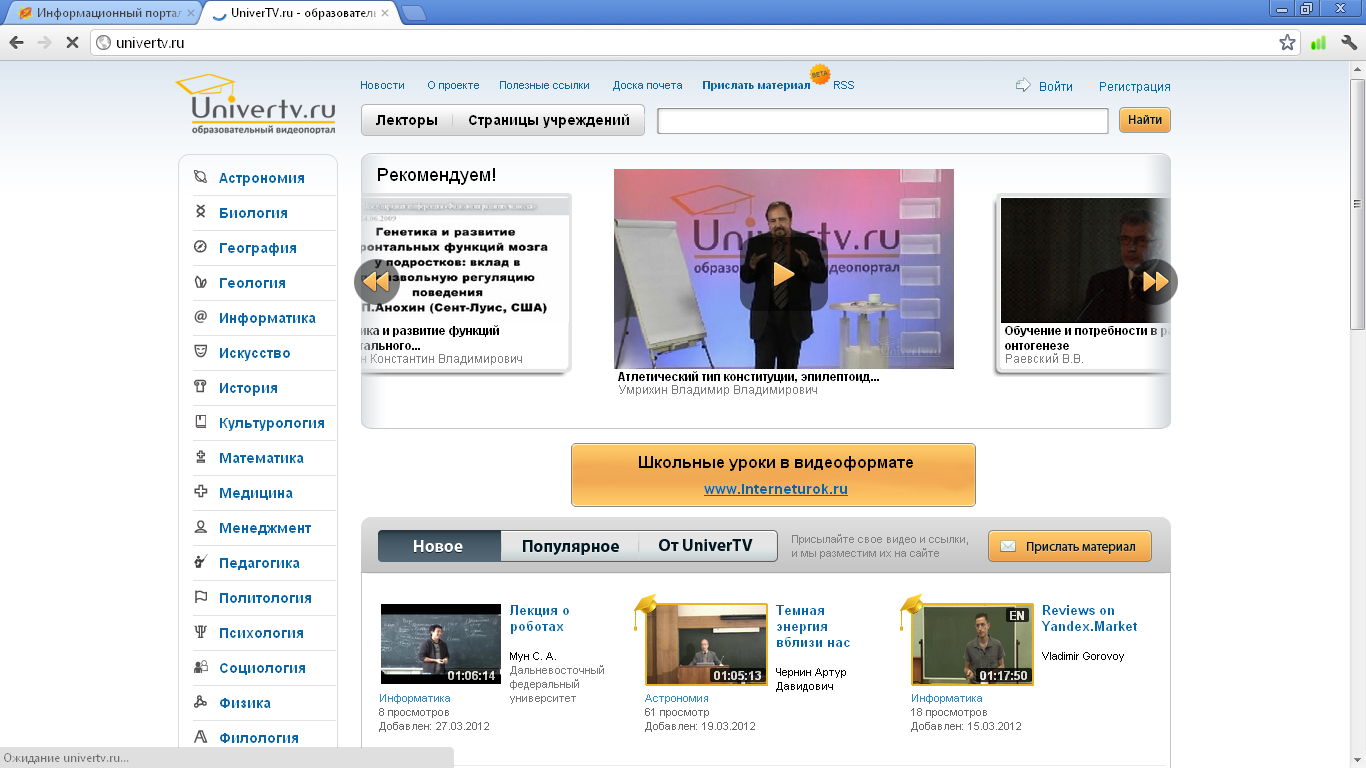The height and width of the screenshot is (768, 1366).
Task: Click the site search input field
Action: [x=883, y=120]
